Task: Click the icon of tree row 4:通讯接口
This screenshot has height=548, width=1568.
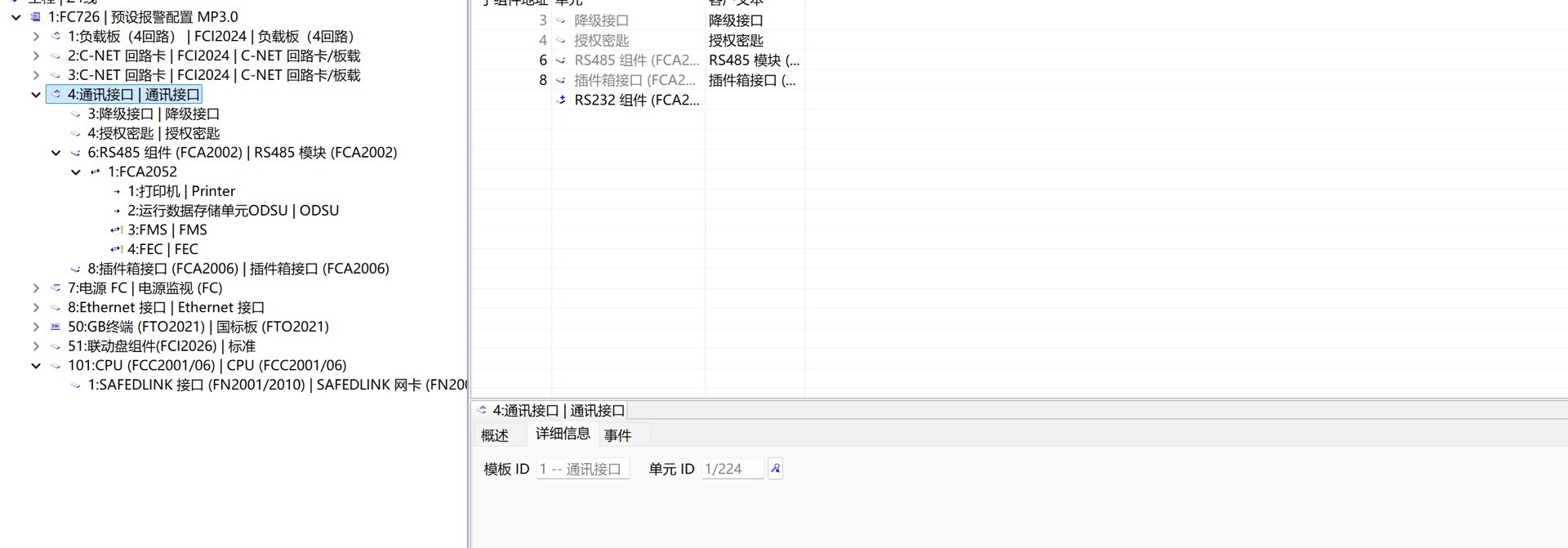Action: (x=56, y=95)
